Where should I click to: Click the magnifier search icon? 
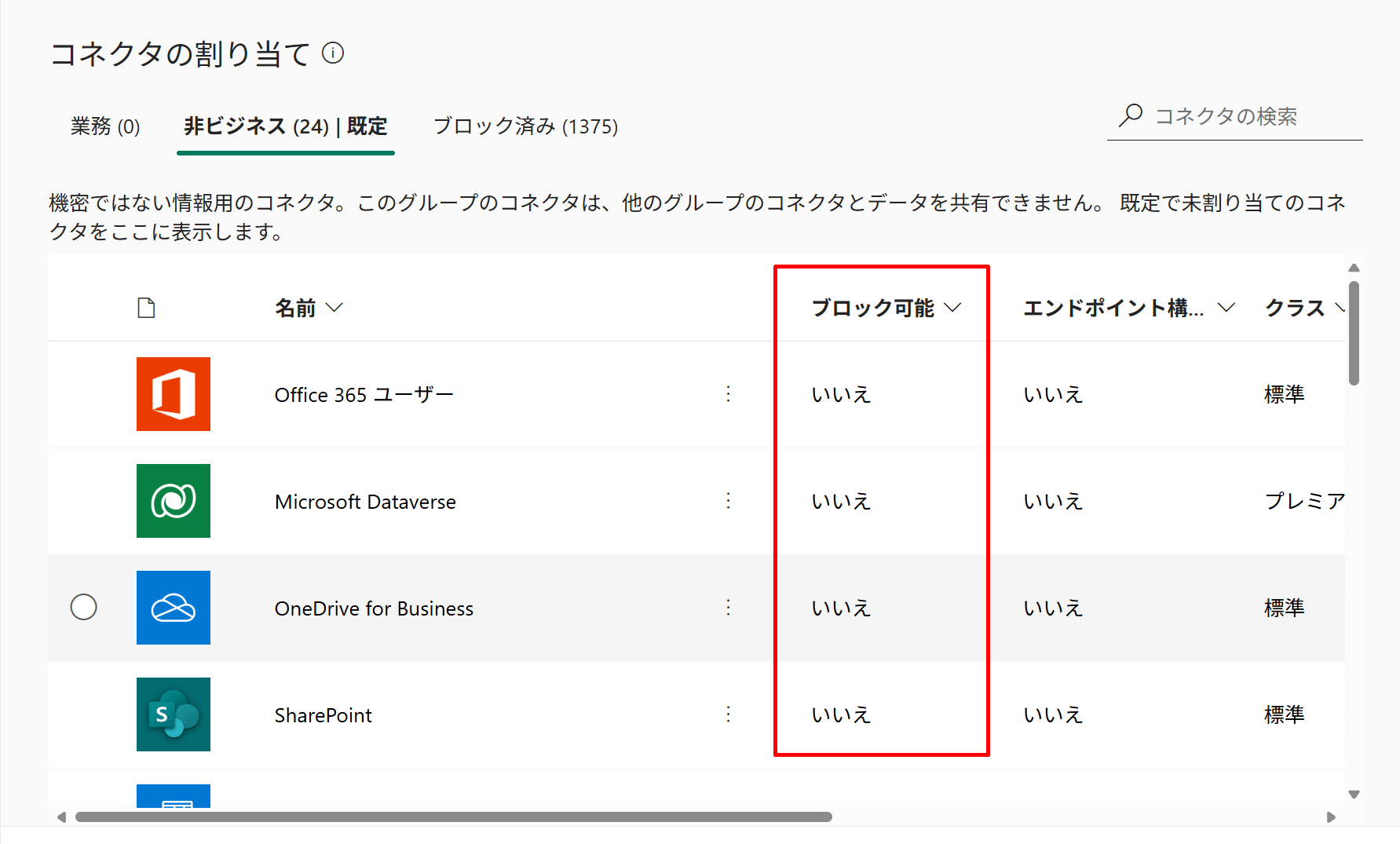(x=1130, y=116)
